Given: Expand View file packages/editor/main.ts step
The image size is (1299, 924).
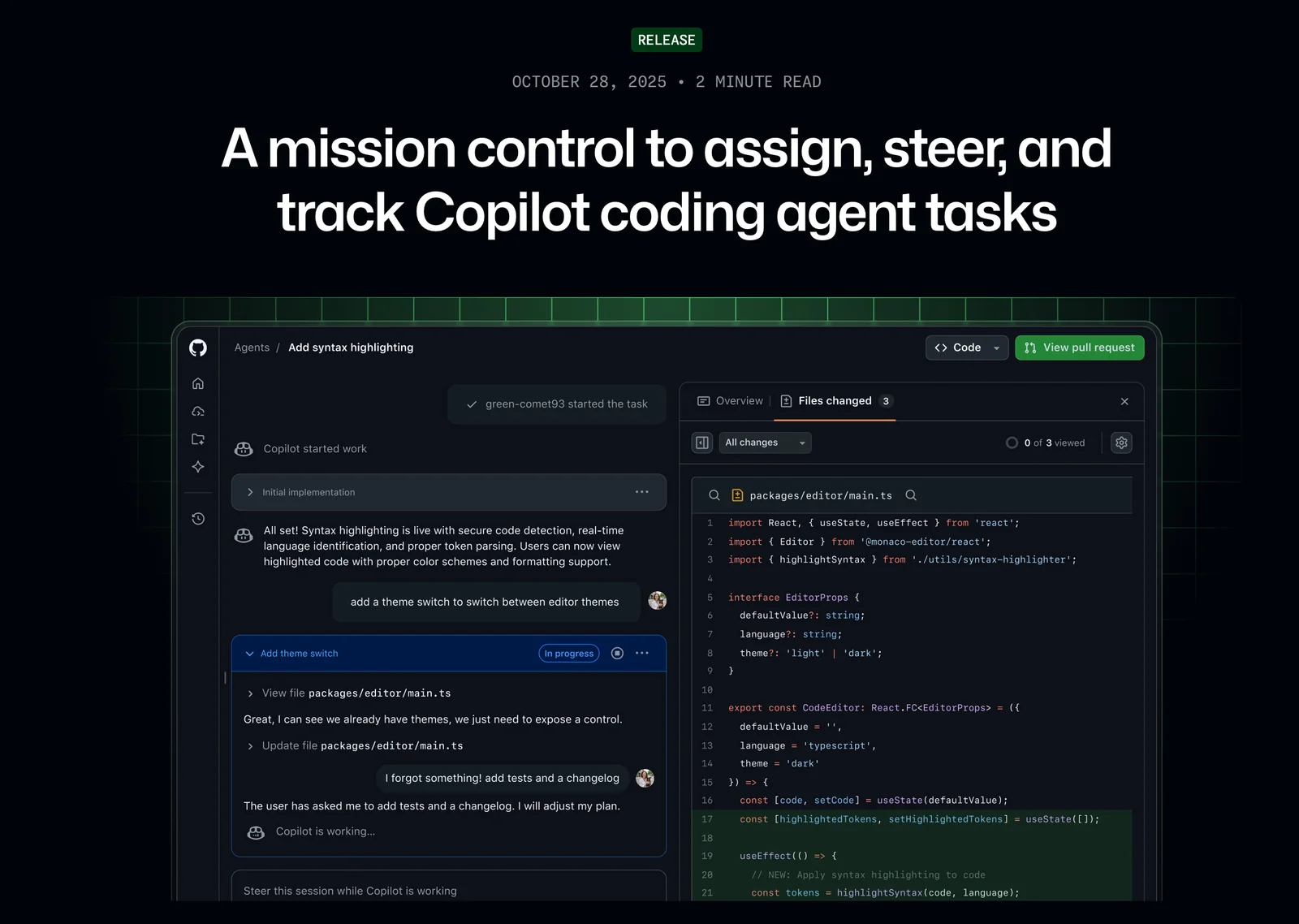Looking at the screenshot, I should [250, 693].
